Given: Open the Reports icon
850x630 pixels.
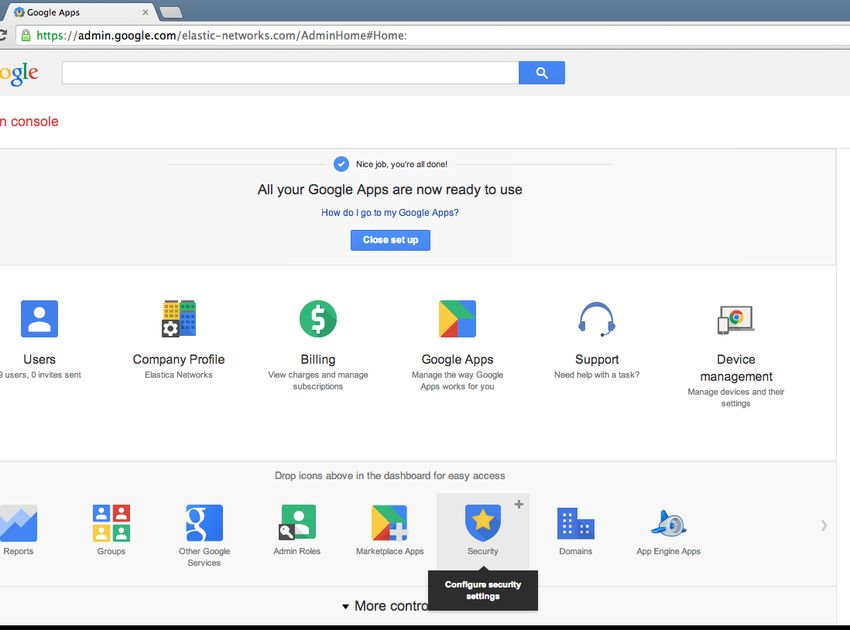Looking at the screenshot, I should point(18,523).
